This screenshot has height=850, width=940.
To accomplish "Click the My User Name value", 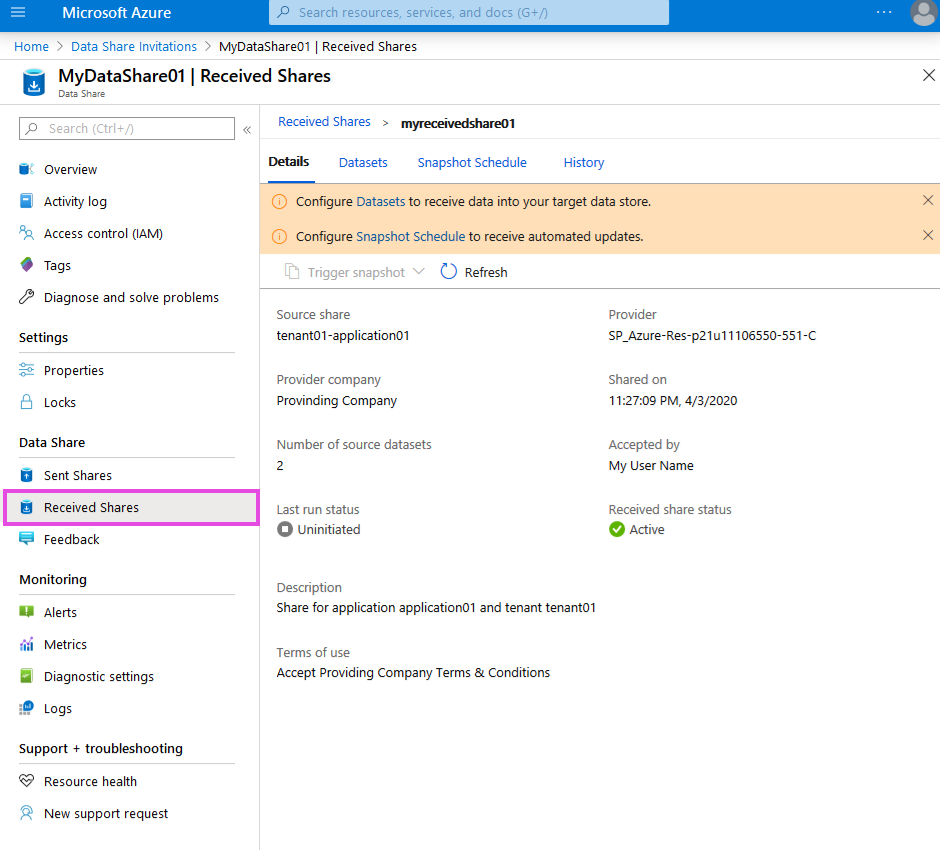I will coord(651,466).
